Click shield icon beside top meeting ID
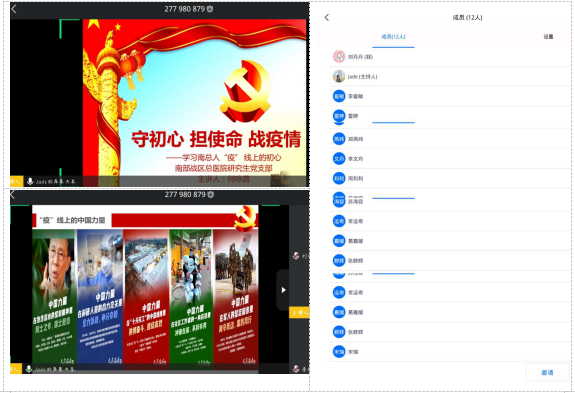 pyautogui.click(x=210, y=9)
